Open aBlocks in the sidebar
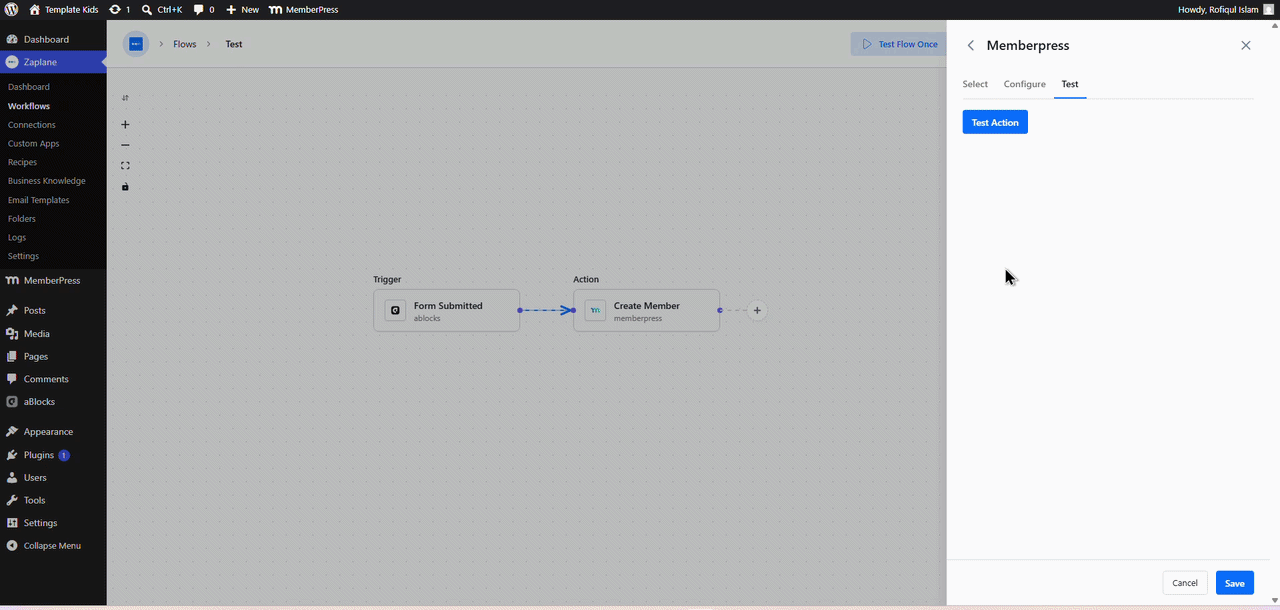Viewport: 1280px width, 610px height. point(53,402)
